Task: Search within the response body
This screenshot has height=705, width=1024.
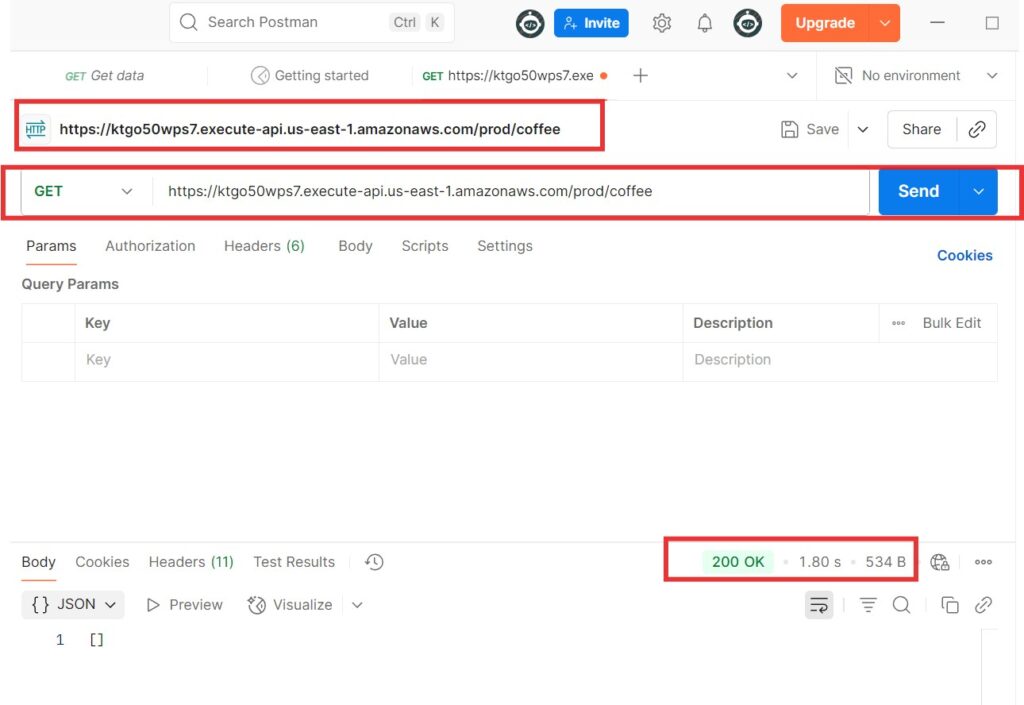Action: (901, 605)
